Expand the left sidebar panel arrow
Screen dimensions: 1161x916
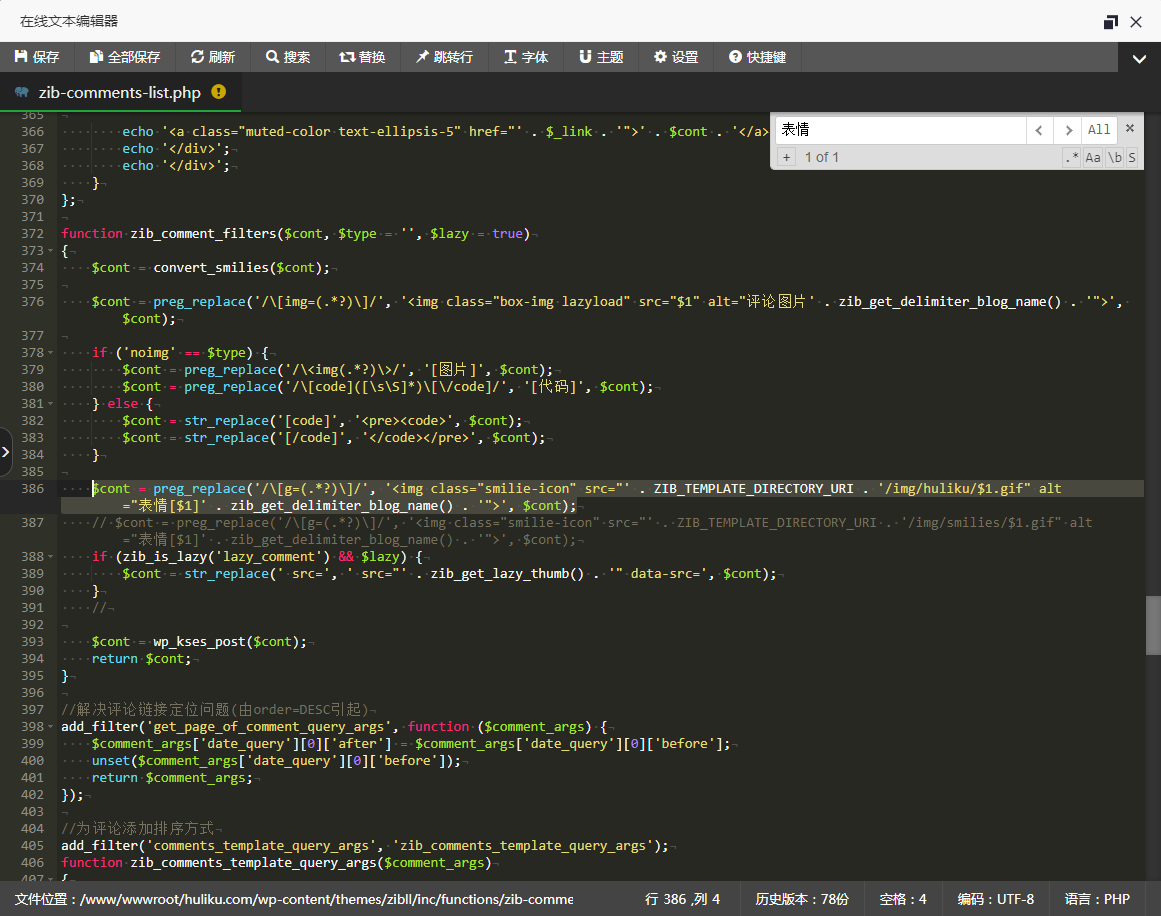[x=6, y=452]
